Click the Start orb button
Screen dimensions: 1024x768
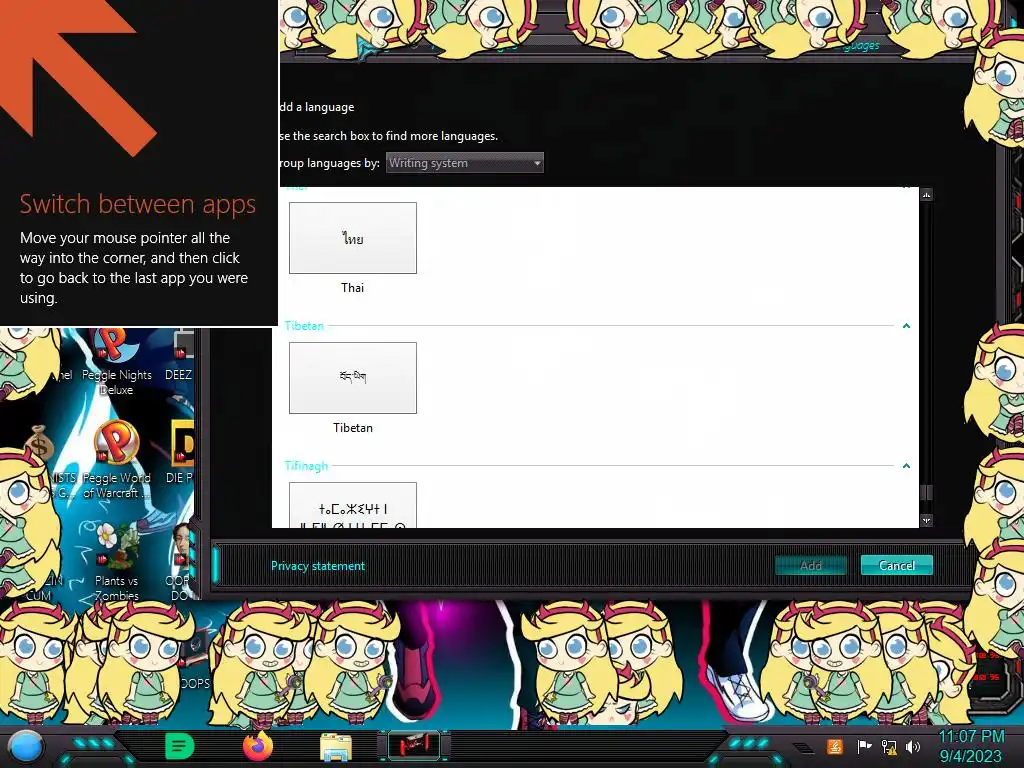(x=26, y=746)
